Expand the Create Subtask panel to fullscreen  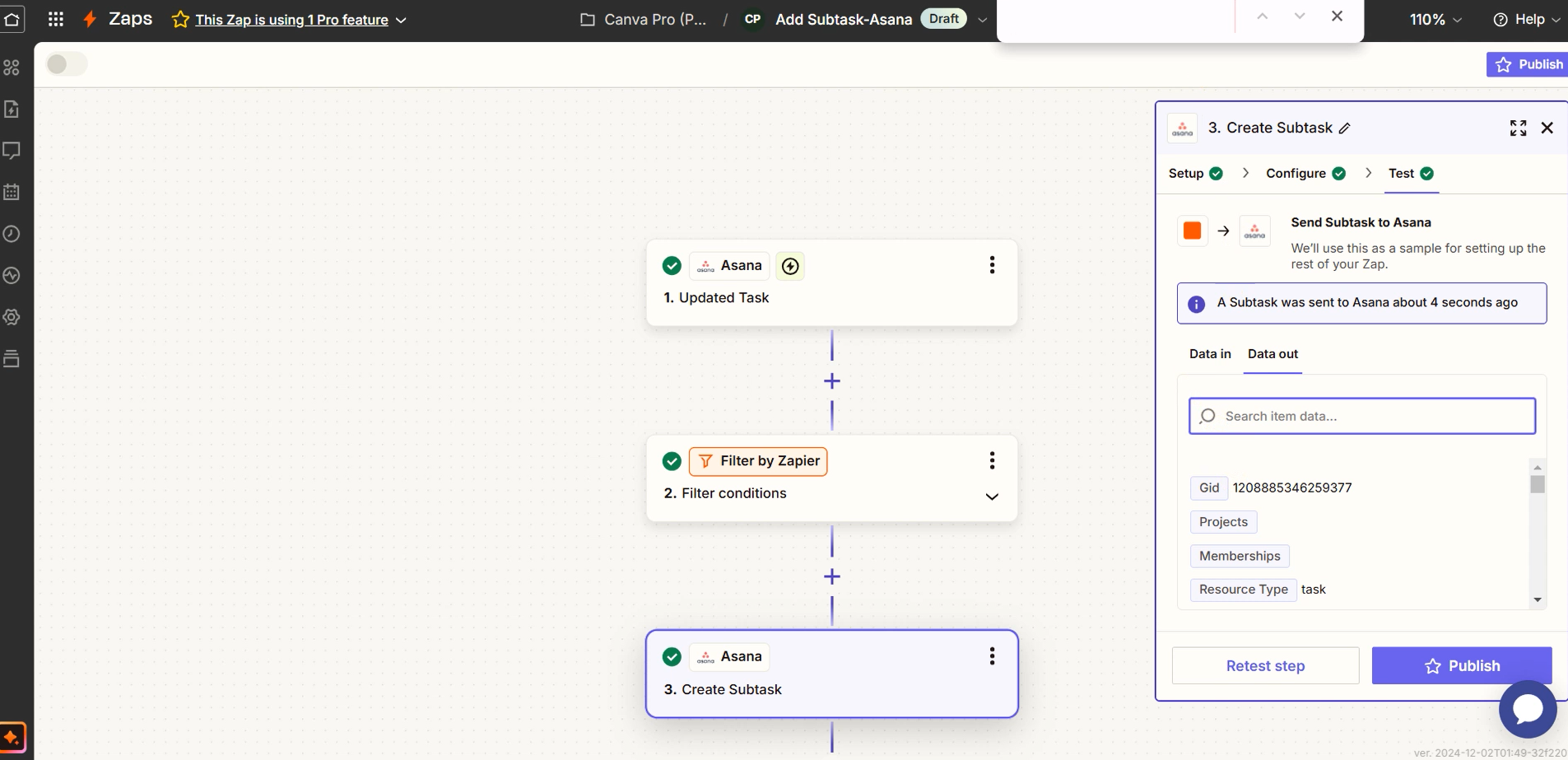pos(1518,128)
